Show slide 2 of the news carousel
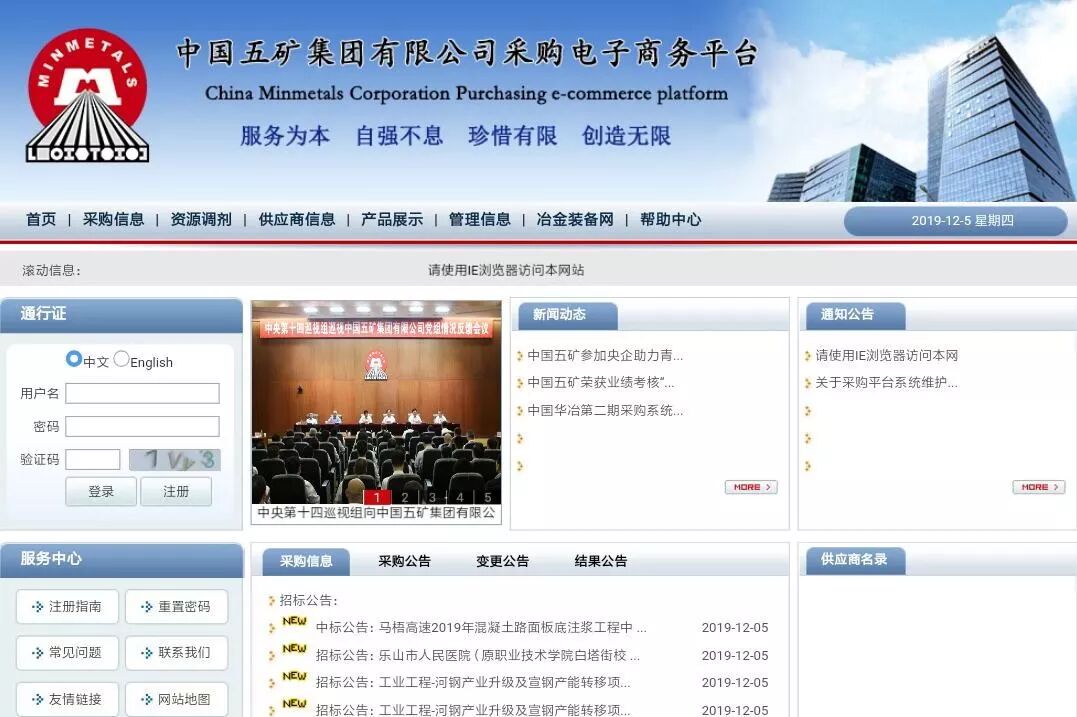Image resolution: width=1077 pixels, height=717 pixels. pyautogui.click(x=405, y=497)
